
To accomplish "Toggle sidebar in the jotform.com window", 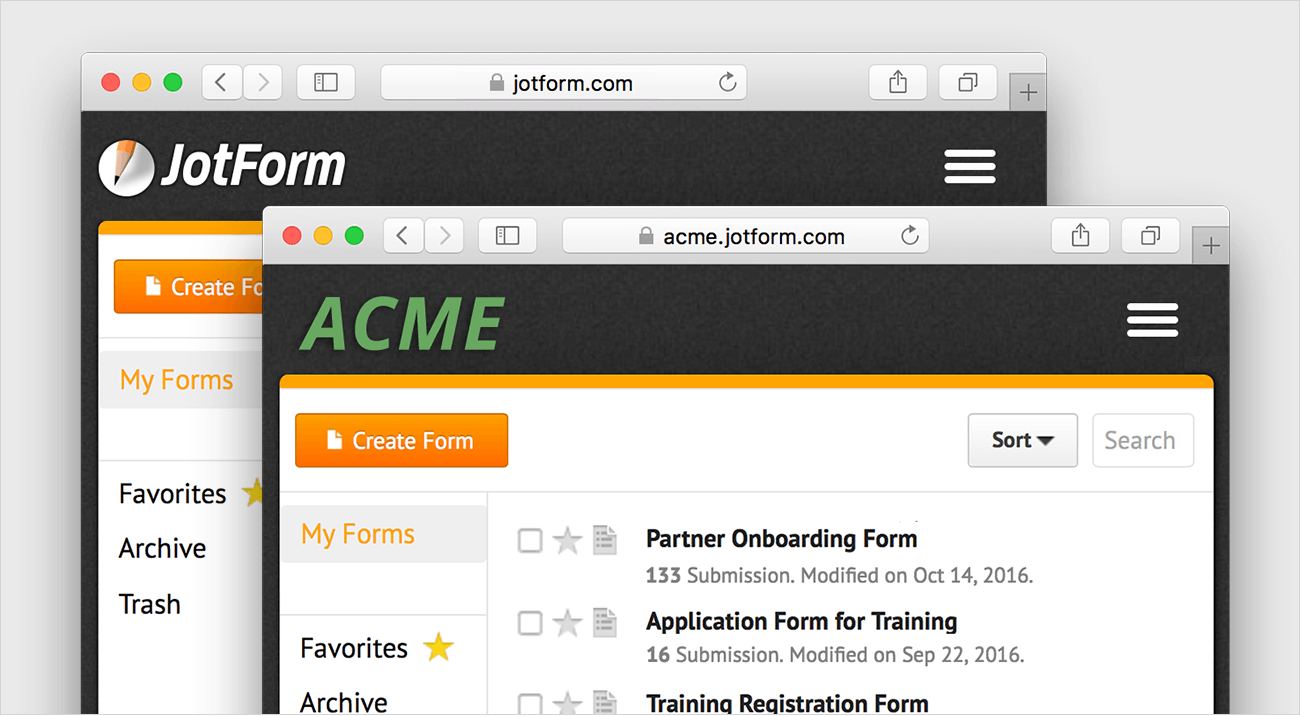I will (x=326, y=82).
